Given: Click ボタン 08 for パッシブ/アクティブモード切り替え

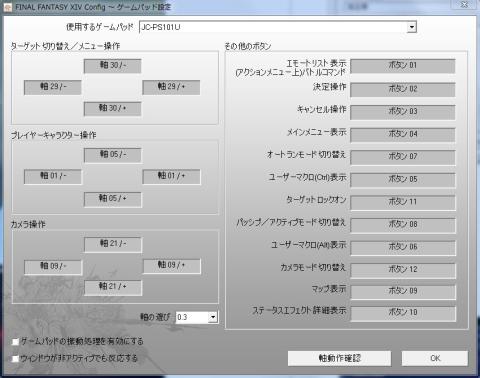Looking at the screenshot, I should (403, 225).
